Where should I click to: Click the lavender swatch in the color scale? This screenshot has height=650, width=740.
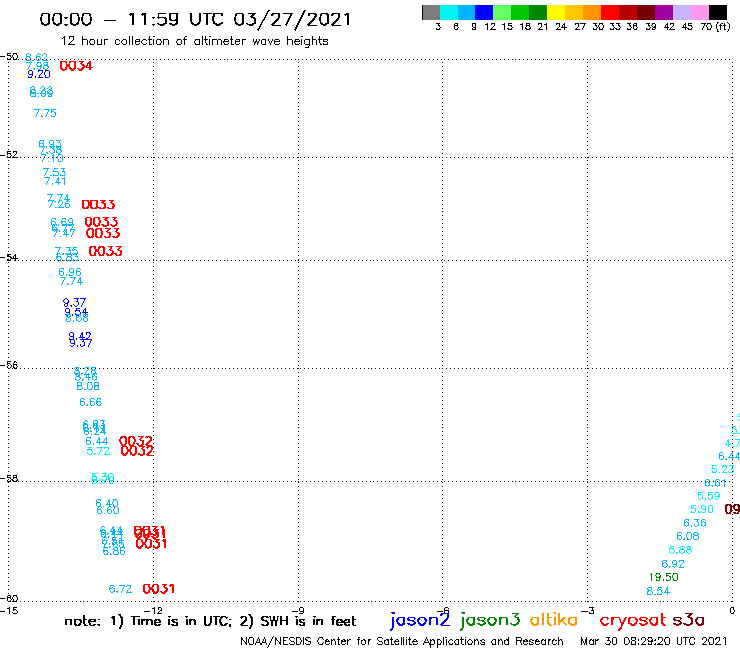coord(682,12)
